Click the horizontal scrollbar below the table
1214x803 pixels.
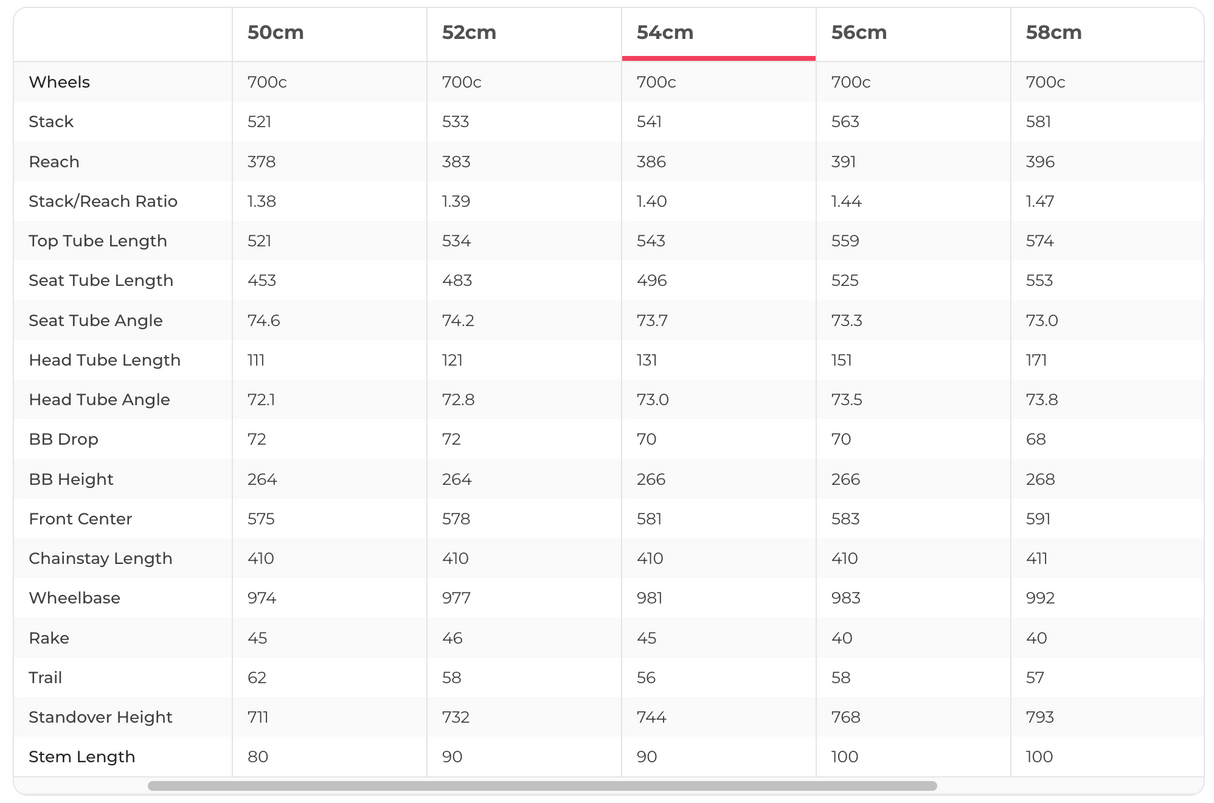[x=542, y=786]
